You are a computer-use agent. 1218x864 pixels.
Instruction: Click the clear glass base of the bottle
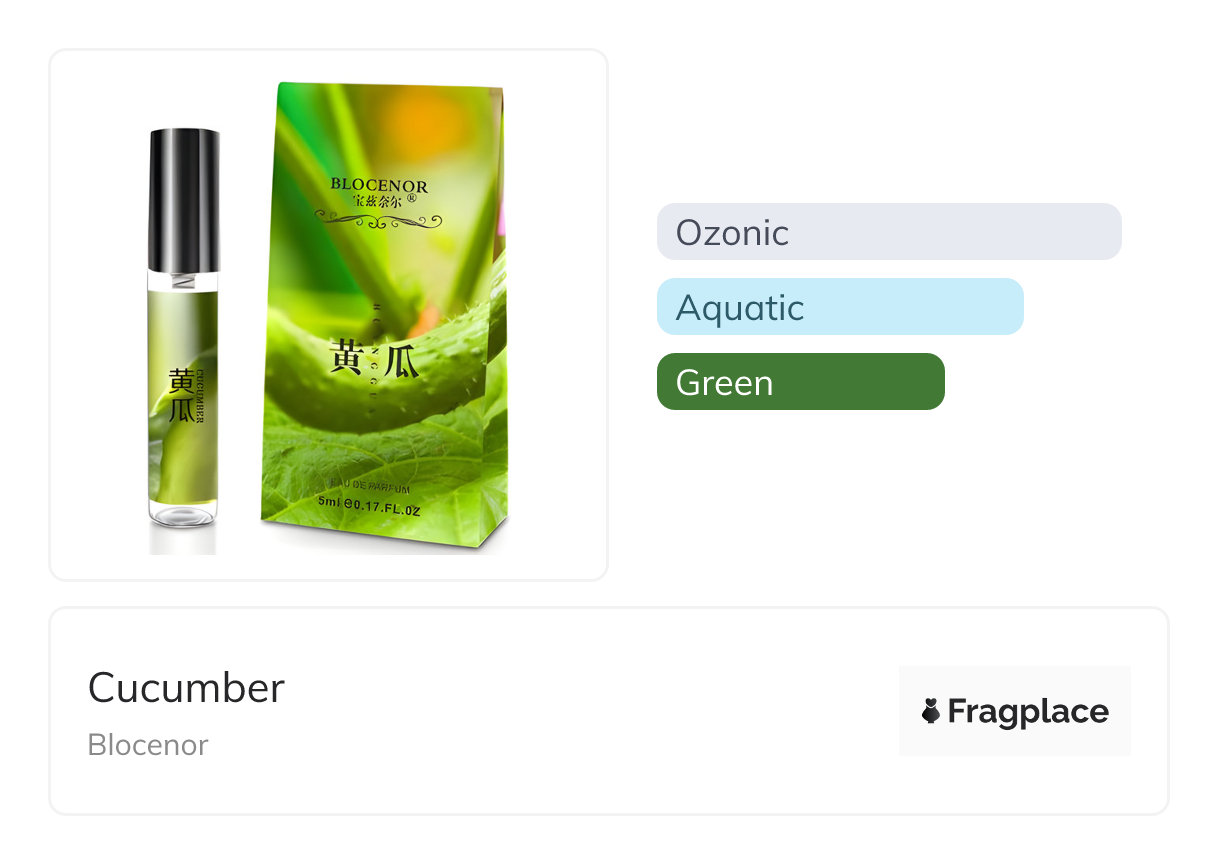click(182, 513)
